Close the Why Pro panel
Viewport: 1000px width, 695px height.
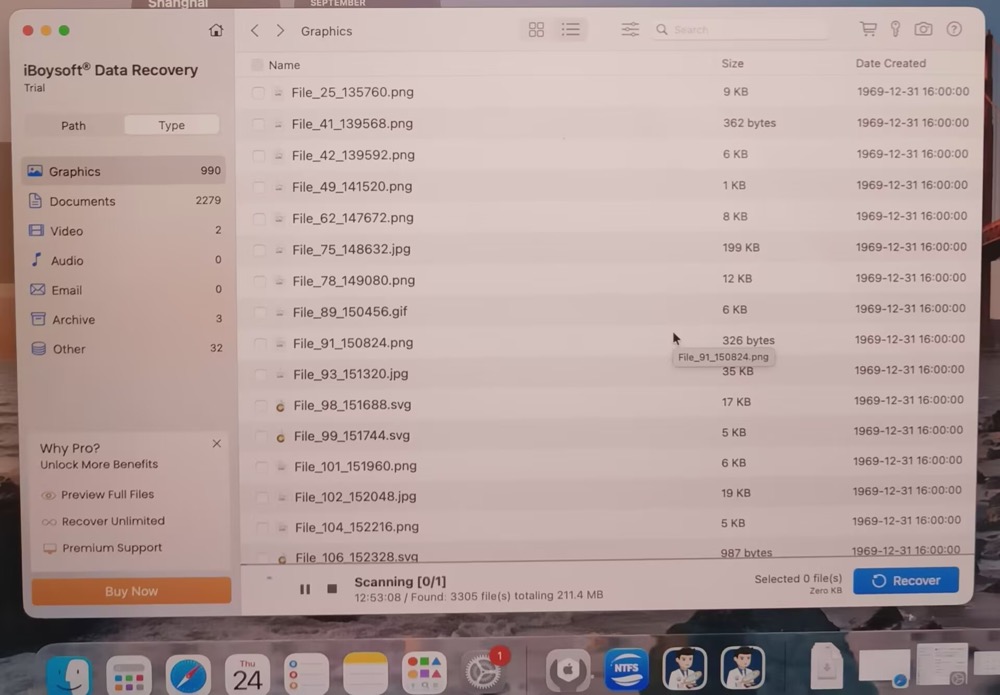coord(217,443)
